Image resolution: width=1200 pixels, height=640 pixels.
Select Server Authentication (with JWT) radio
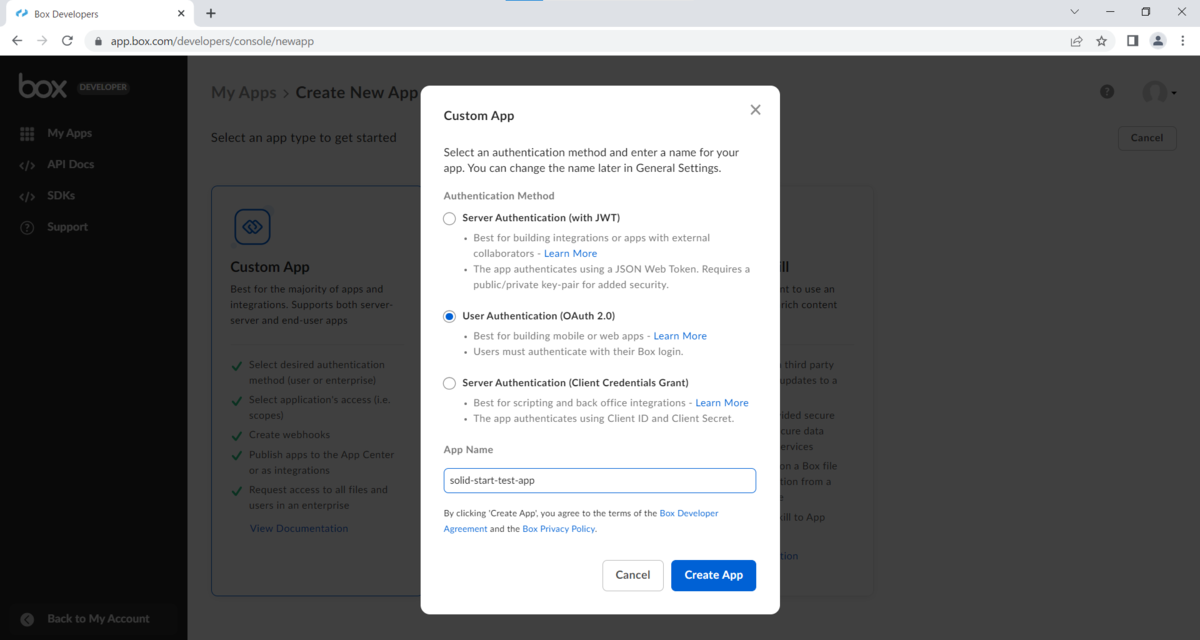(x=450, y=218)
